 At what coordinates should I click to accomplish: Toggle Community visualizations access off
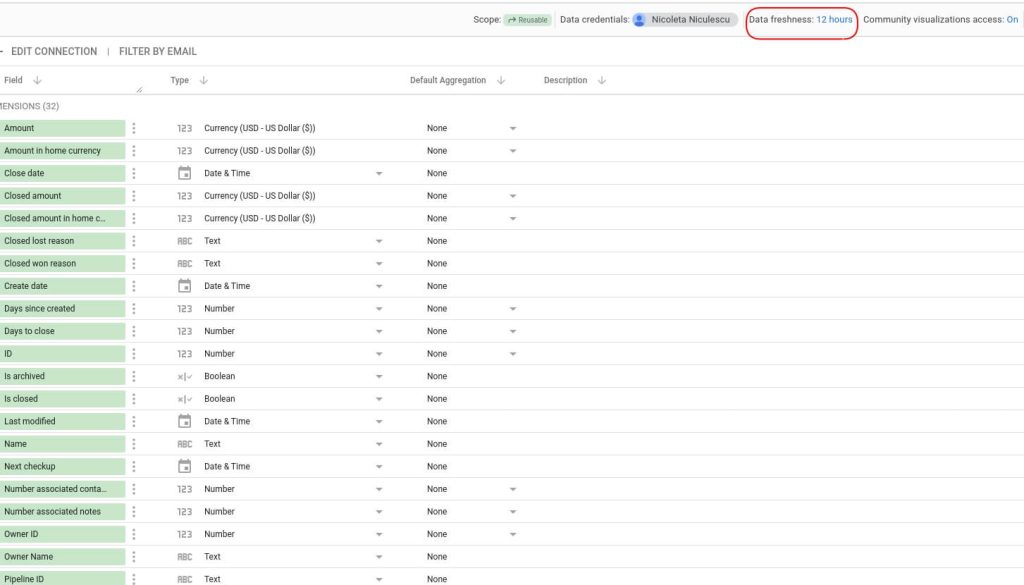[1011, 18]
